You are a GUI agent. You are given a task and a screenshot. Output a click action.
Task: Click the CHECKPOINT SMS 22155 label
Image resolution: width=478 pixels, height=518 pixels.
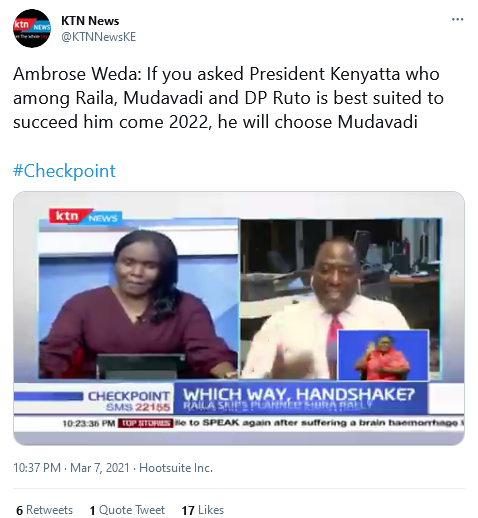point(129,401)
